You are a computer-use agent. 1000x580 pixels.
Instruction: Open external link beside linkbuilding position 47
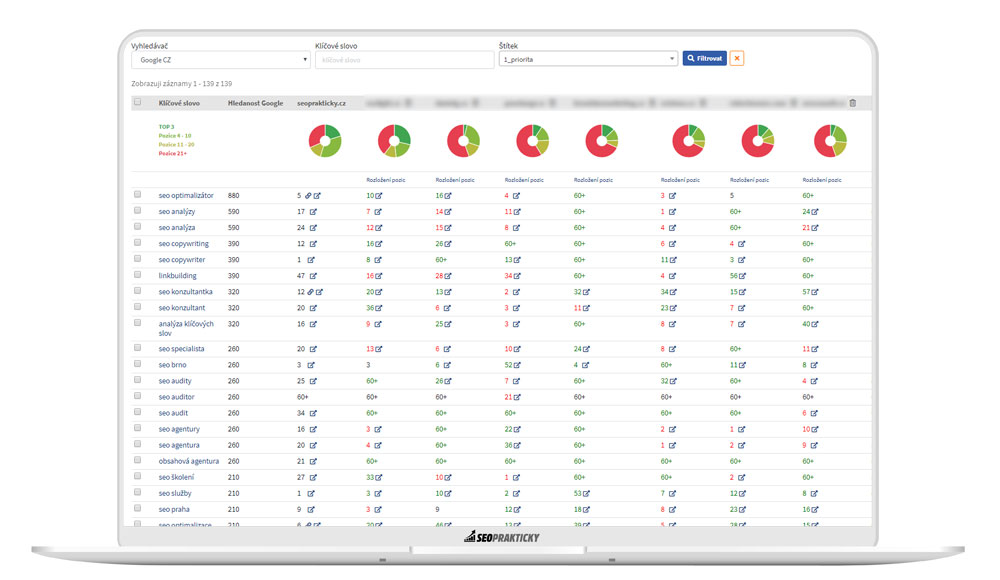pos(313,276)
